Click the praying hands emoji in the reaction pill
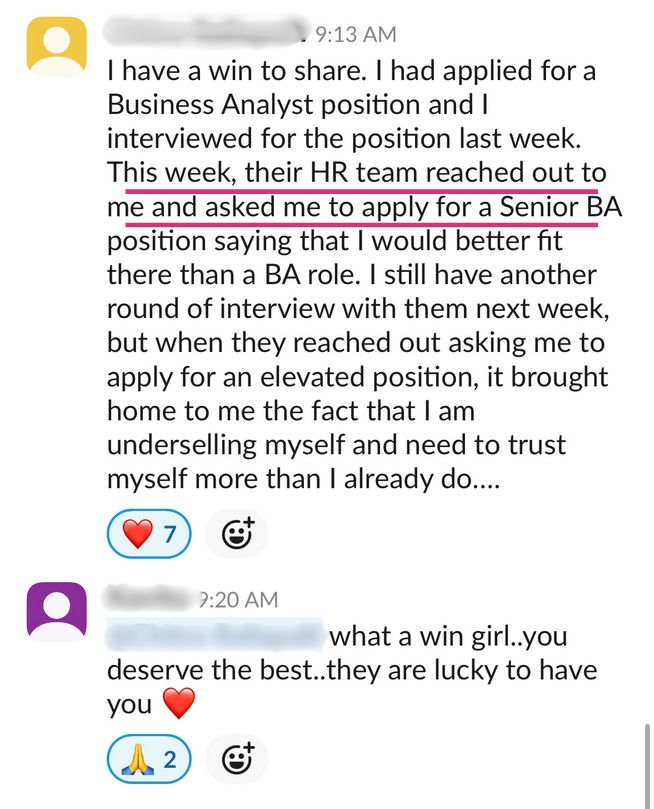 pyautogui.click(x=135, y=760)
